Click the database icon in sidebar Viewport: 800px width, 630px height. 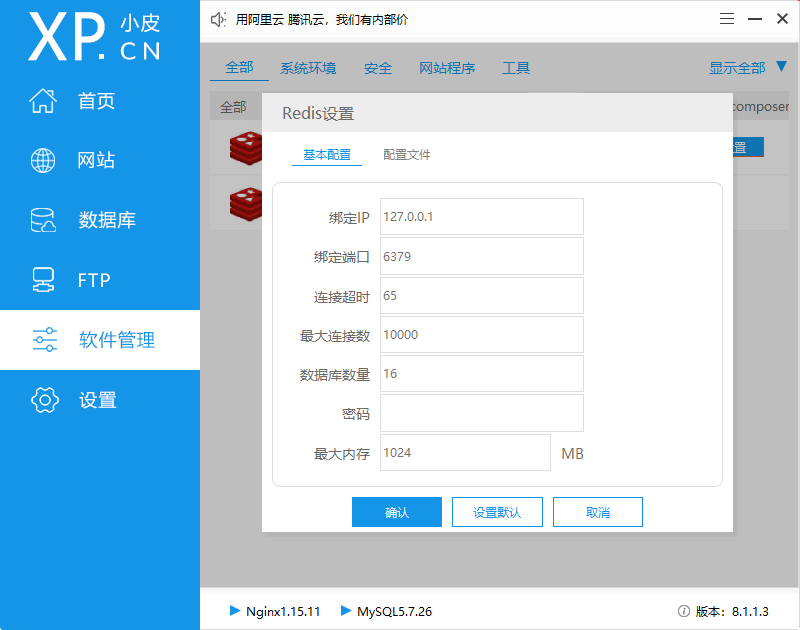tap(43, 220)
